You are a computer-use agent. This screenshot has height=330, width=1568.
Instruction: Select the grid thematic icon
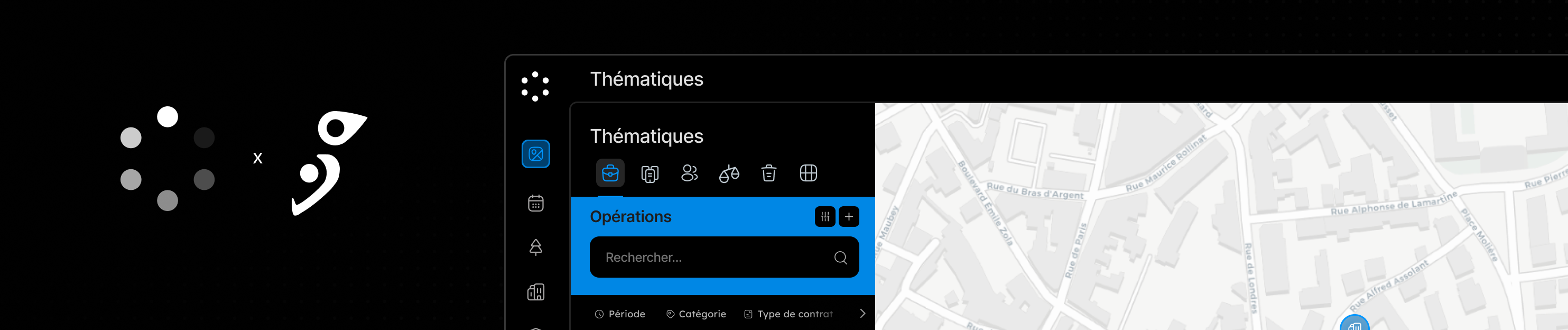[809, 173]
